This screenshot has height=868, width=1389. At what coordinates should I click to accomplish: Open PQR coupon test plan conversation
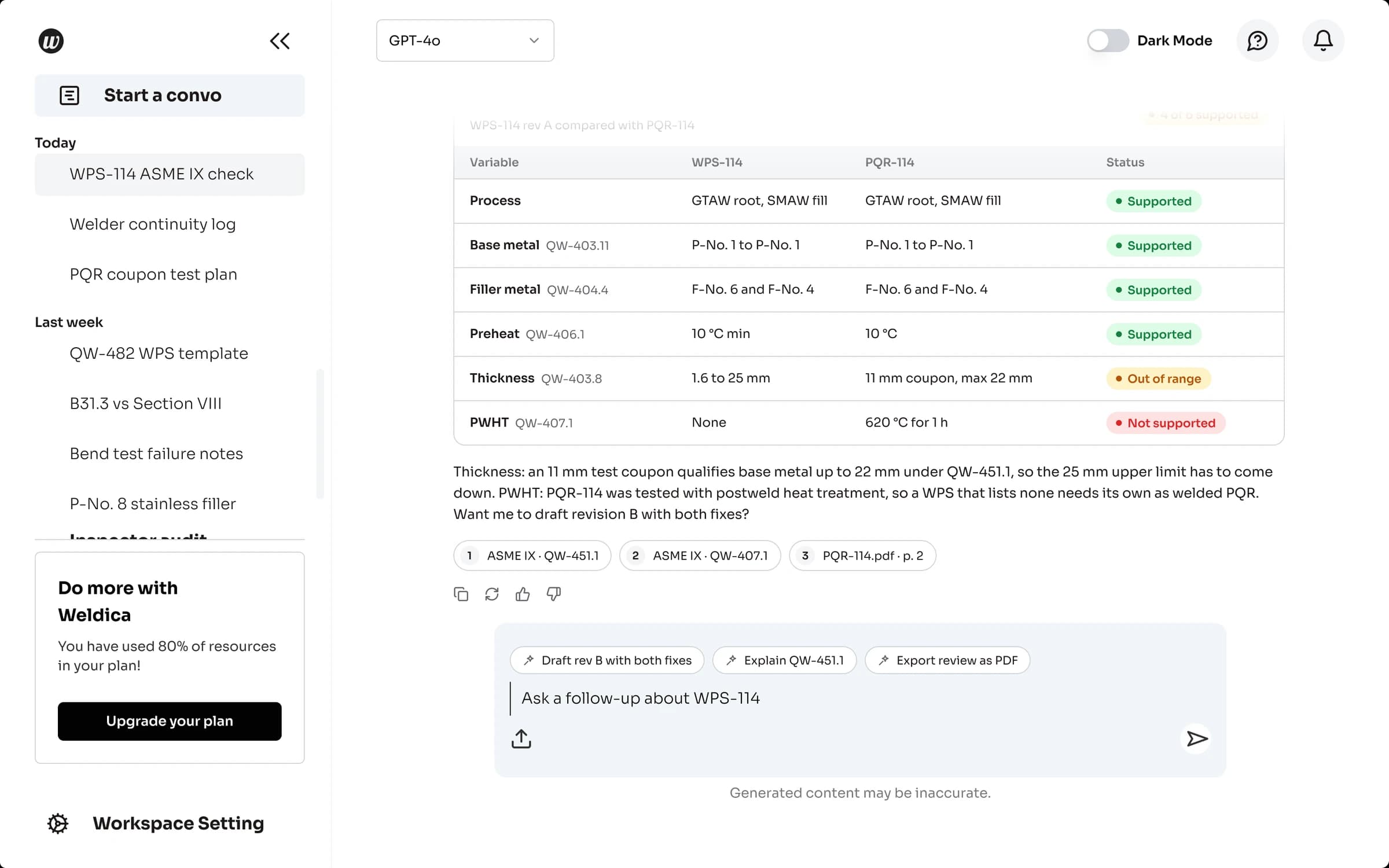point(170,274)
